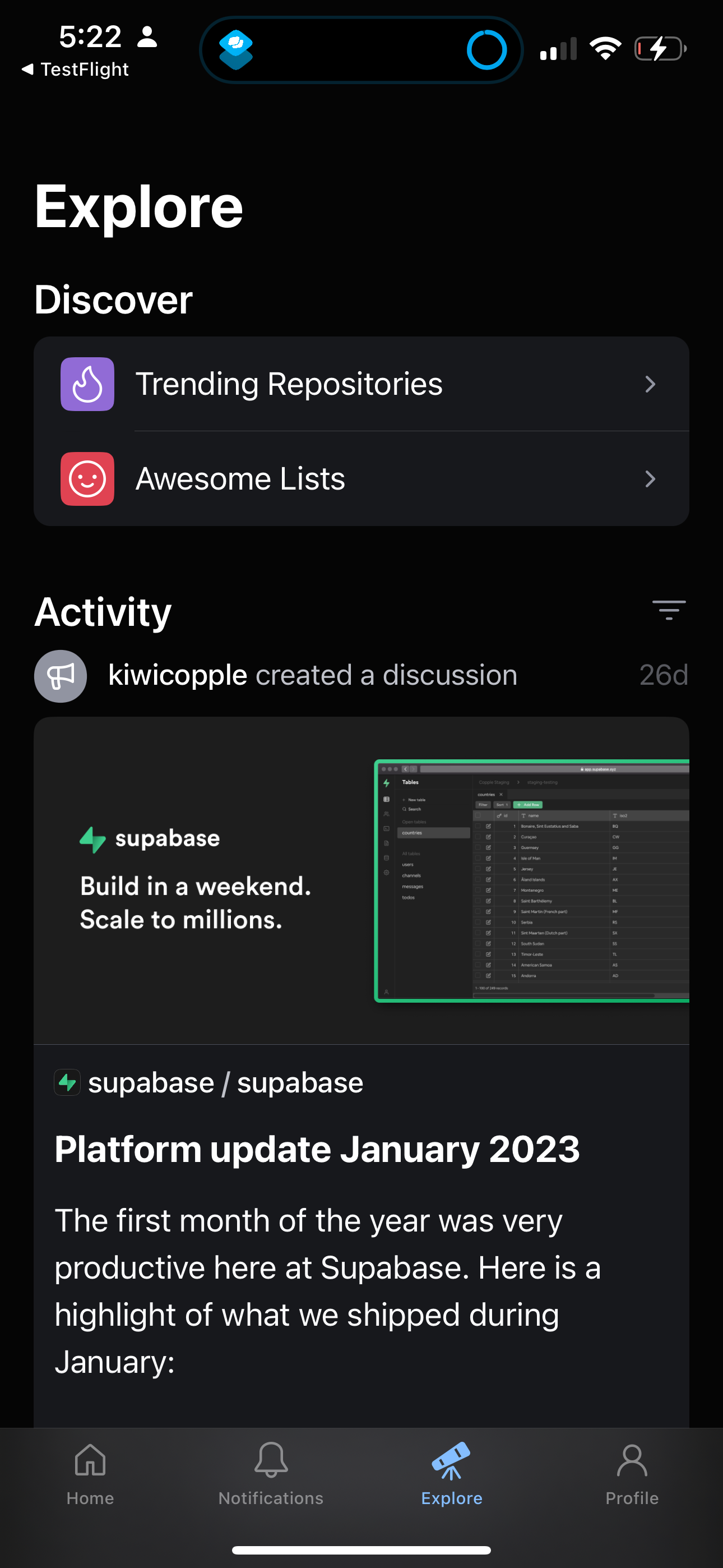Expand Awesome Lists chevron

(x=650, y=479)
